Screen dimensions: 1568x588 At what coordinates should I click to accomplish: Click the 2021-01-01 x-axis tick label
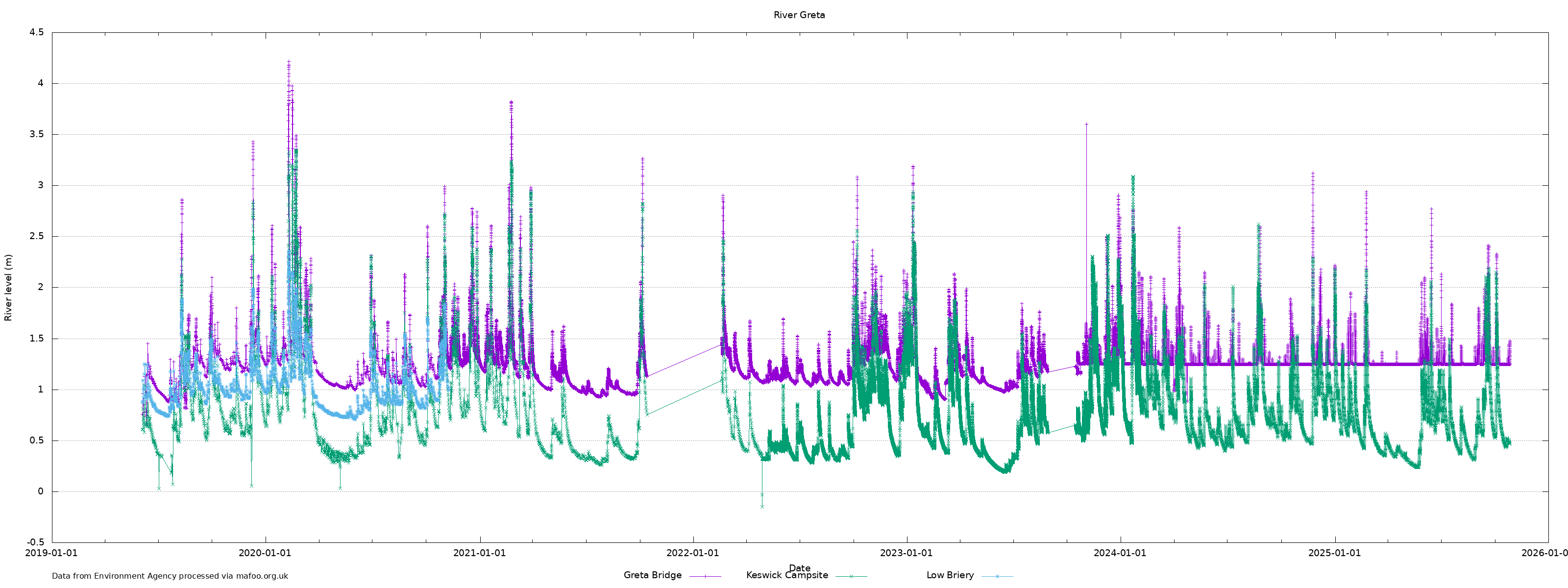pos(480,553)
